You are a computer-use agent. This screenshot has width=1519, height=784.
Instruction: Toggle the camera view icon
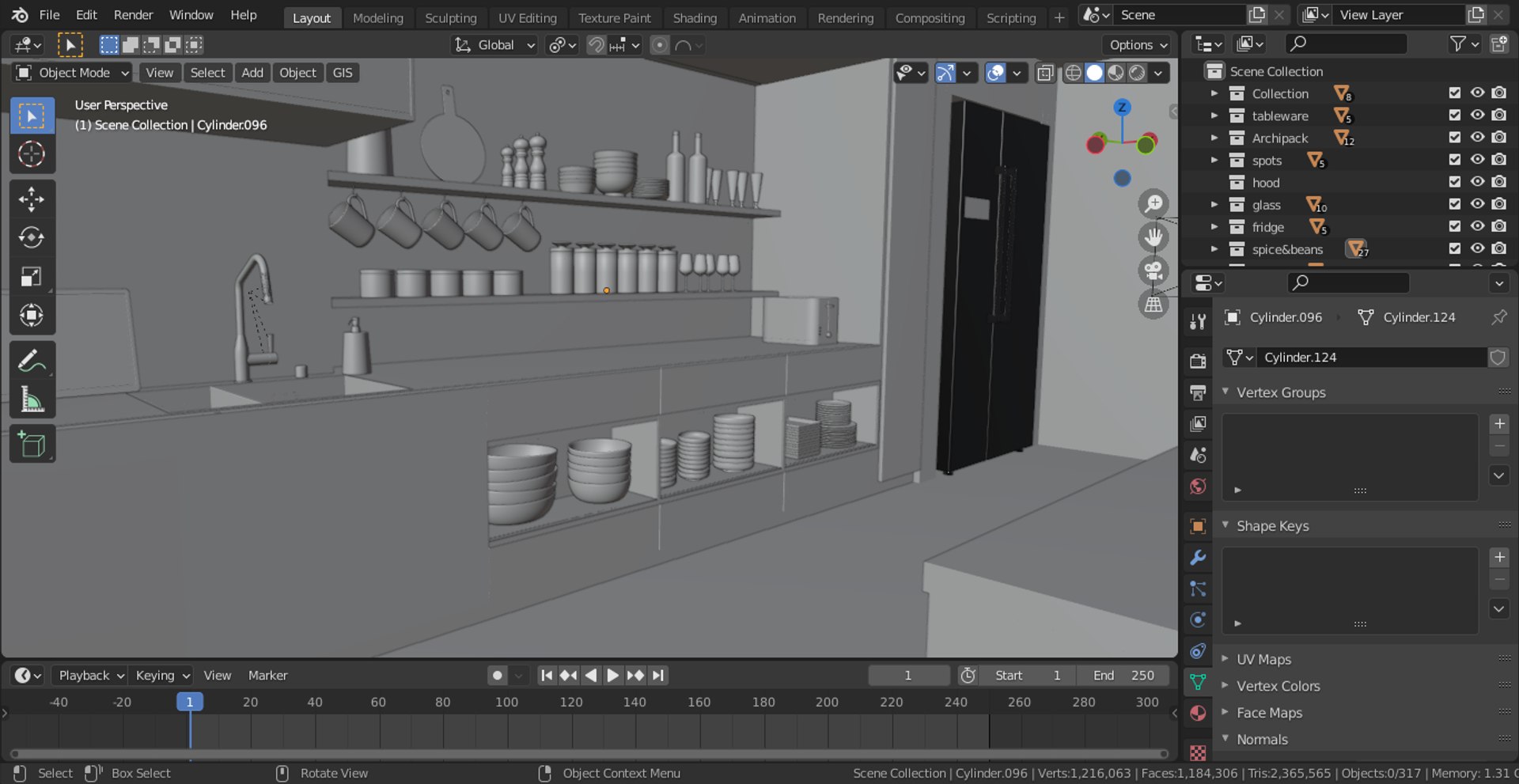[x=1153, y=271]
